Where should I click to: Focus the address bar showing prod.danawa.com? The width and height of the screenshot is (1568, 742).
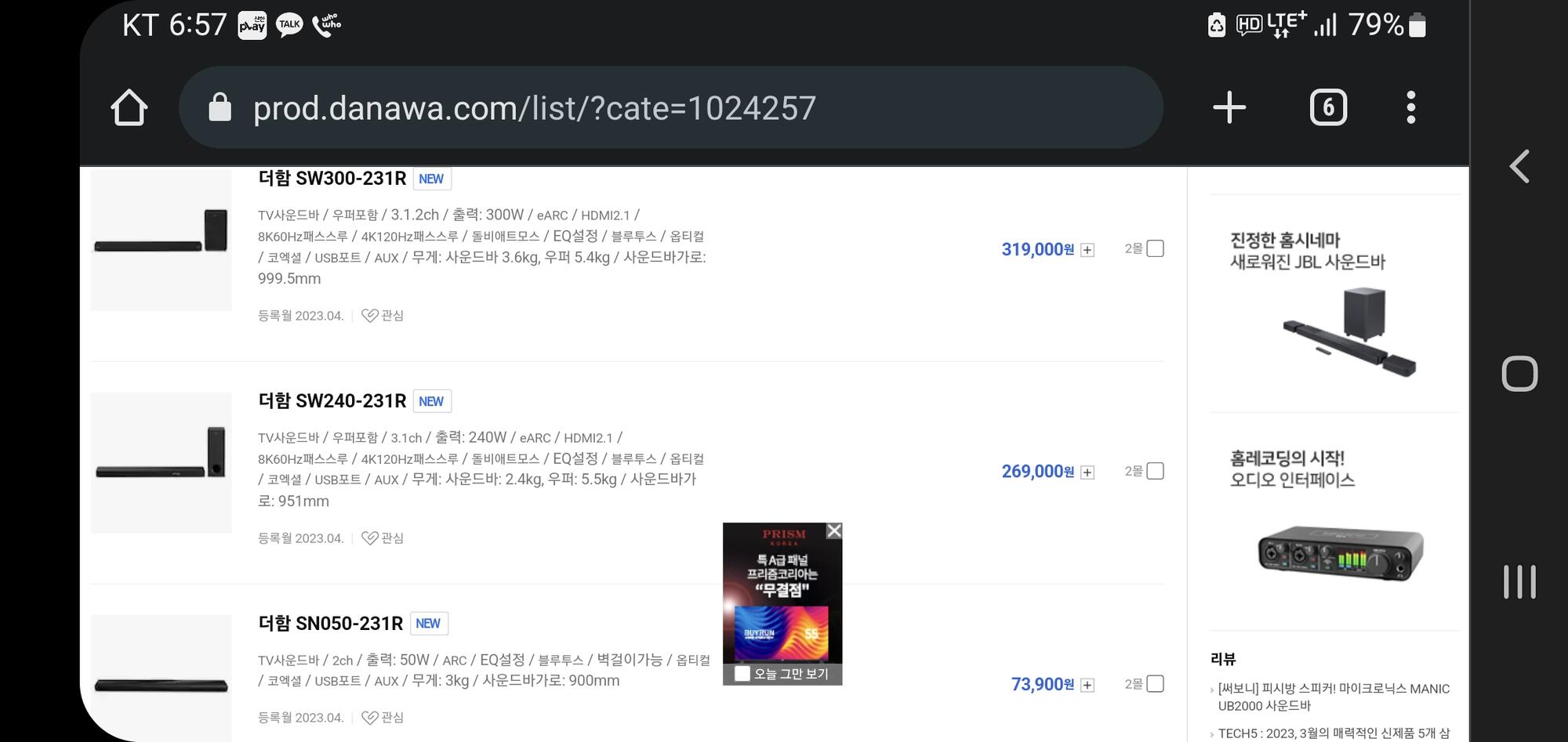(x=670, y=107)
